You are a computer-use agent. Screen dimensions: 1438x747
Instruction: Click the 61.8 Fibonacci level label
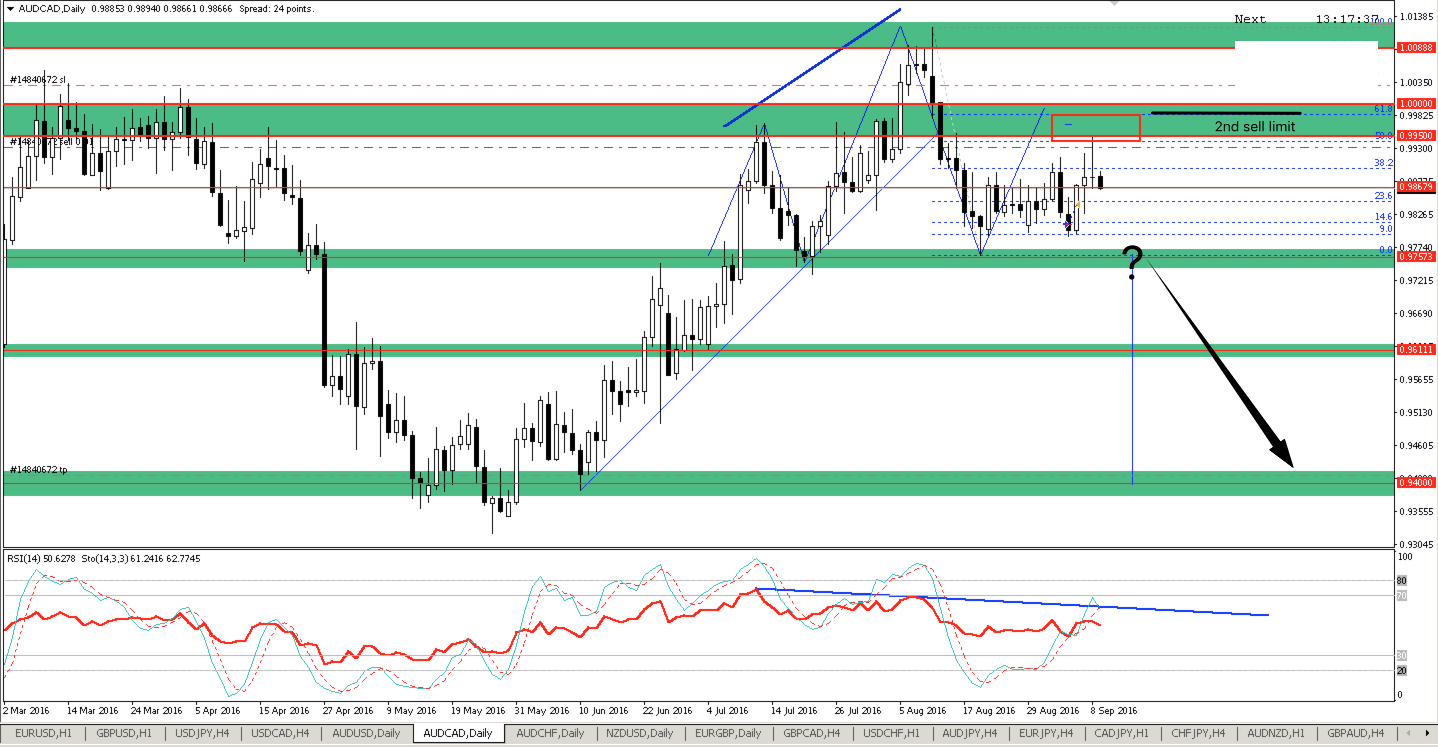pos(1384,109)
